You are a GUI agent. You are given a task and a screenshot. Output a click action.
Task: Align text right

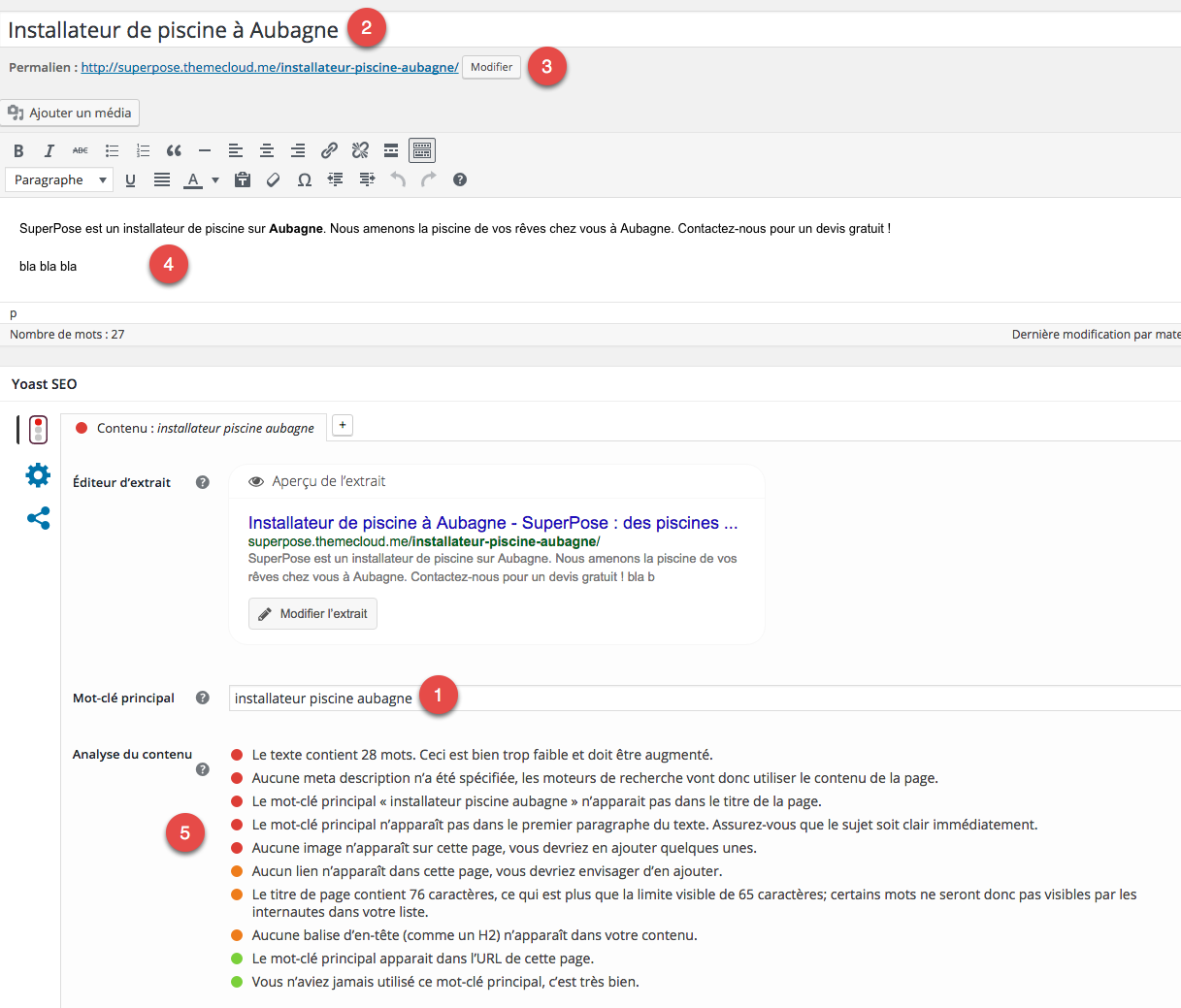pyautogui.click(x=298, y=150)
